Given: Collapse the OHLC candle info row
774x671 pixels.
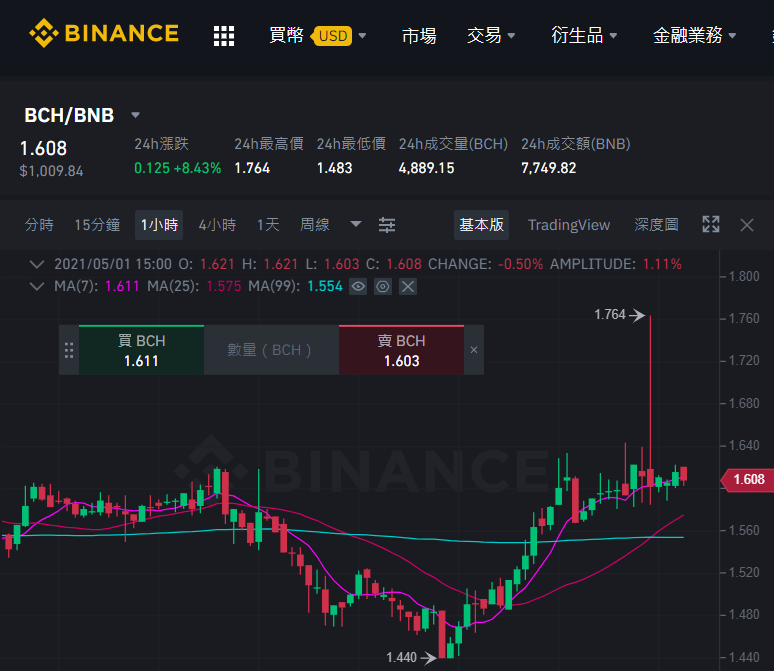Looking at the screenshot, I should click(x=37, y=264).
